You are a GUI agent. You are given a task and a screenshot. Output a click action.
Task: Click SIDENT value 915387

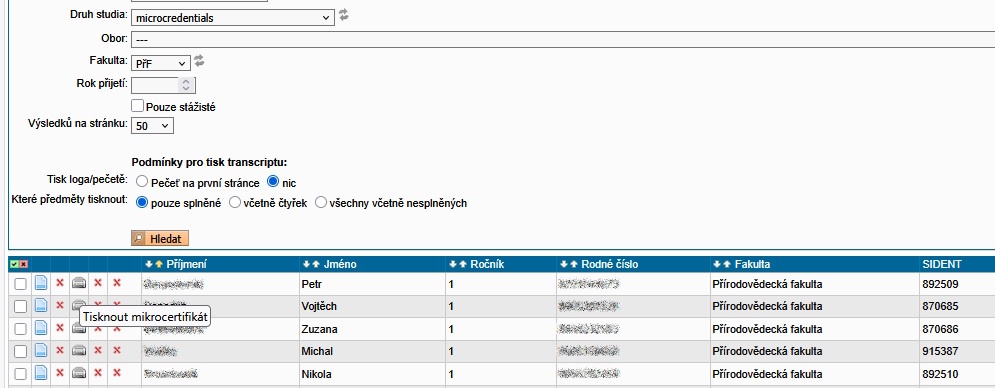(x=940, y=351)
